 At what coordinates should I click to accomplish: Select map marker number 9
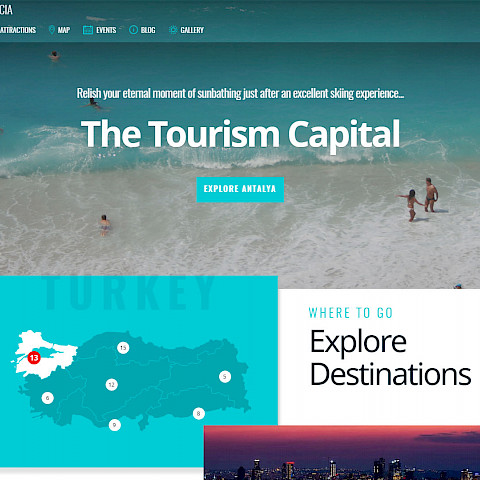pos(115,425)
